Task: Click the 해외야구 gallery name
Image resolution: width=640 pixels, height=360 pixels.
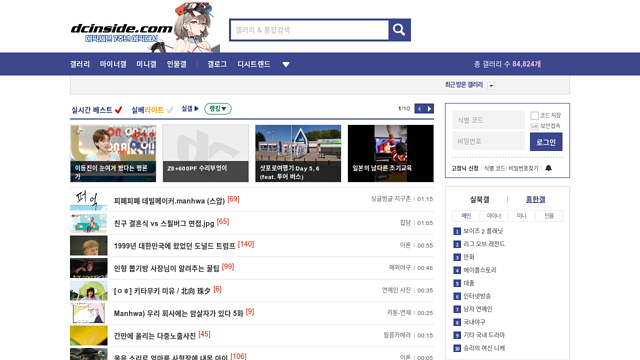Action: pos(400,268)
